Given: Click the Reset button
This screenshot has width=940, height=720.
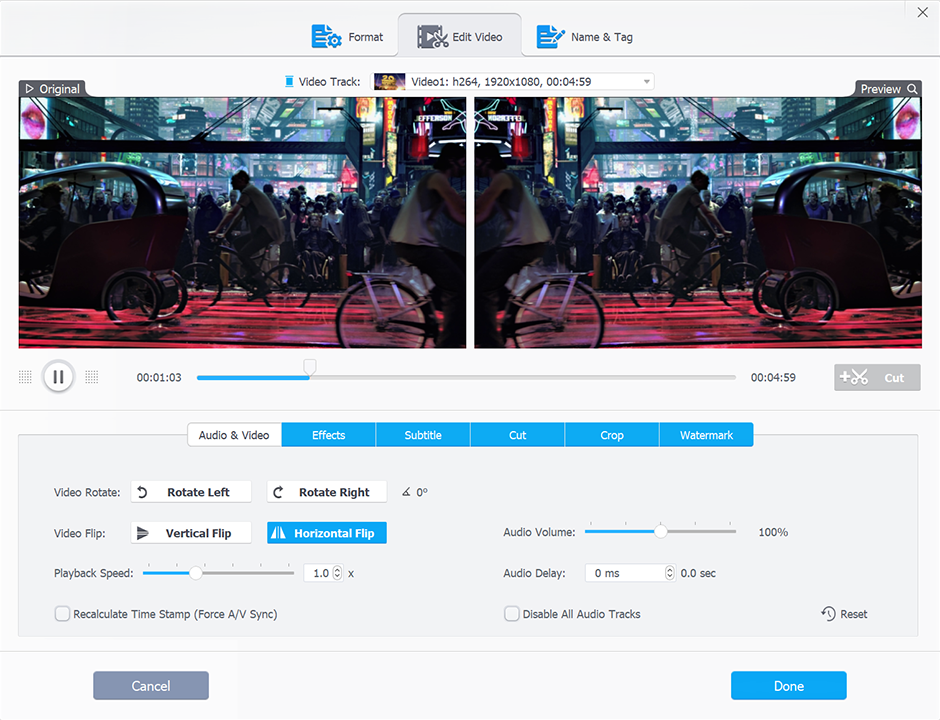Looking at the screenshot, I should click(844, 614).
